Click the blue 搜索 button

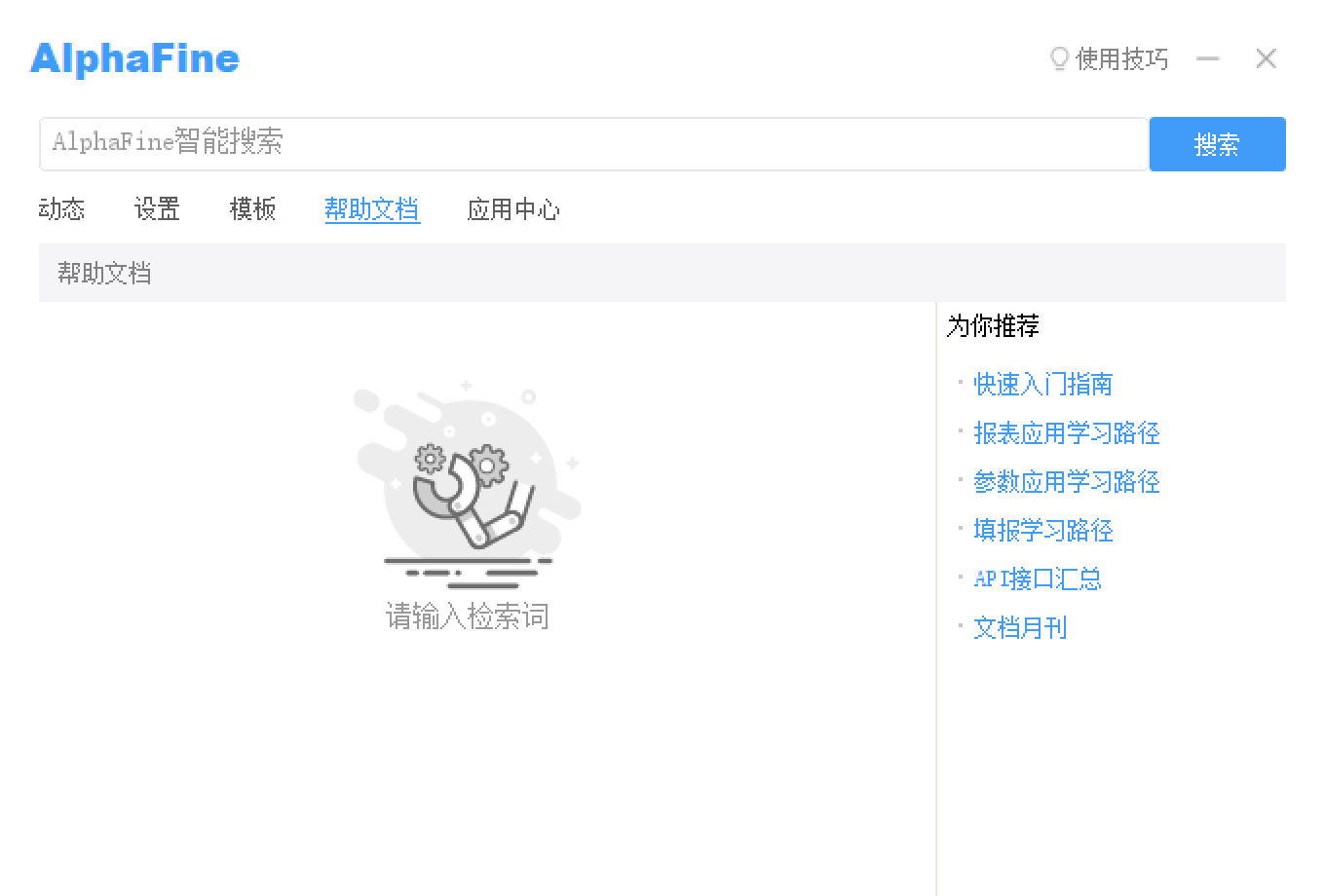(1217, 144)
